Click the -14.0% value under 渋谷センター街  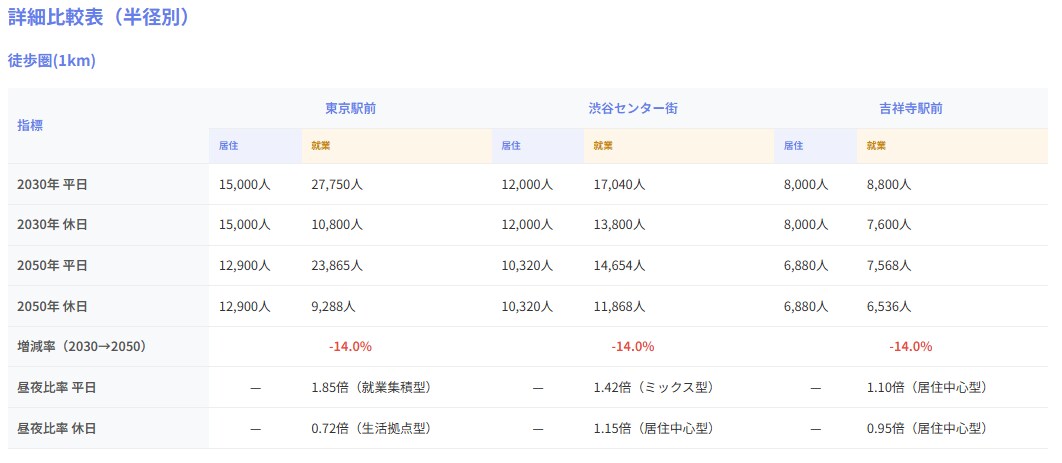pyautogui.click(x=633, y=347)
